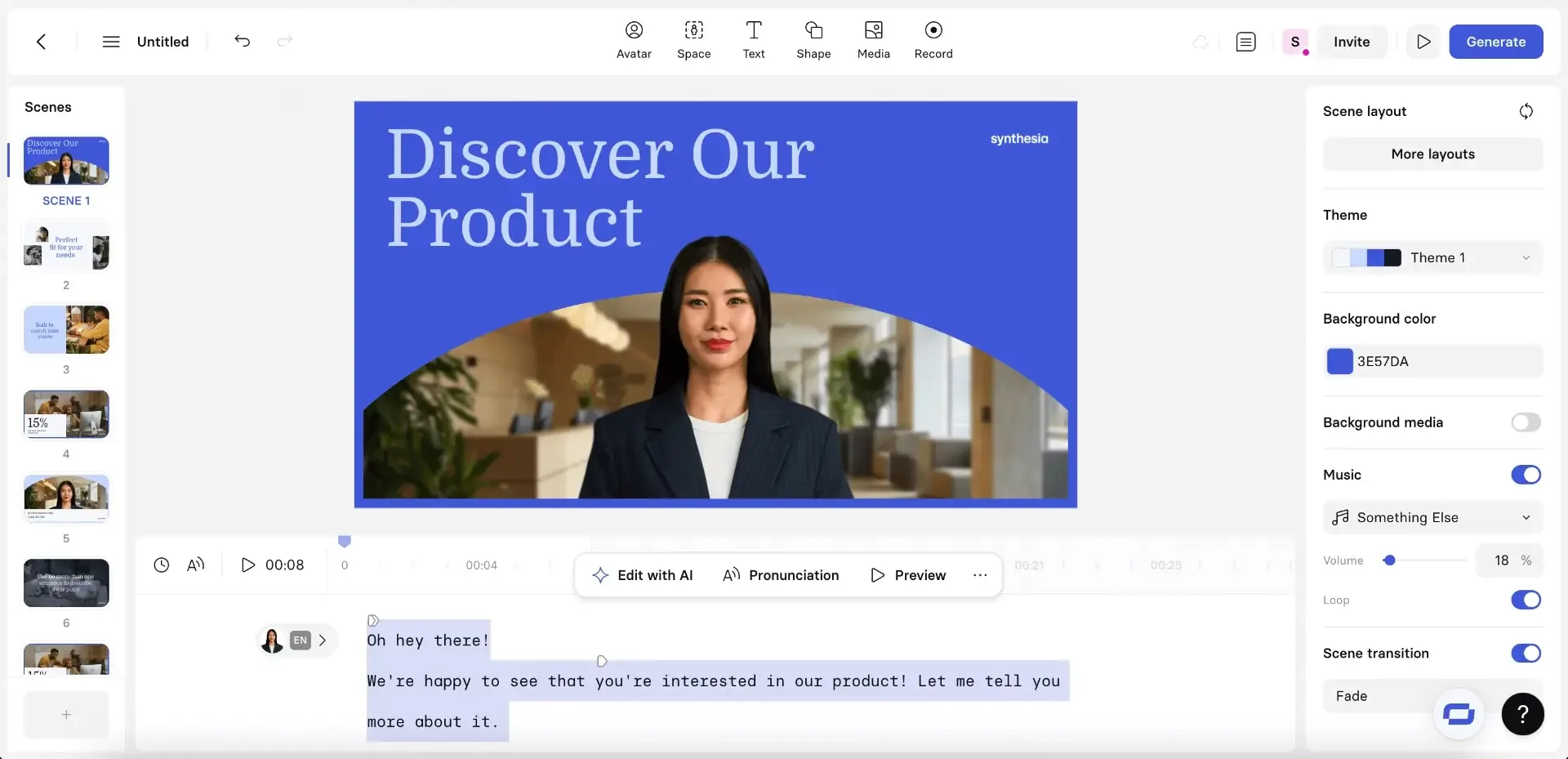Open the hamburger menu
Image resolution: width=1568 pixels, height=759 pixels.
click(x=111, y=42)
